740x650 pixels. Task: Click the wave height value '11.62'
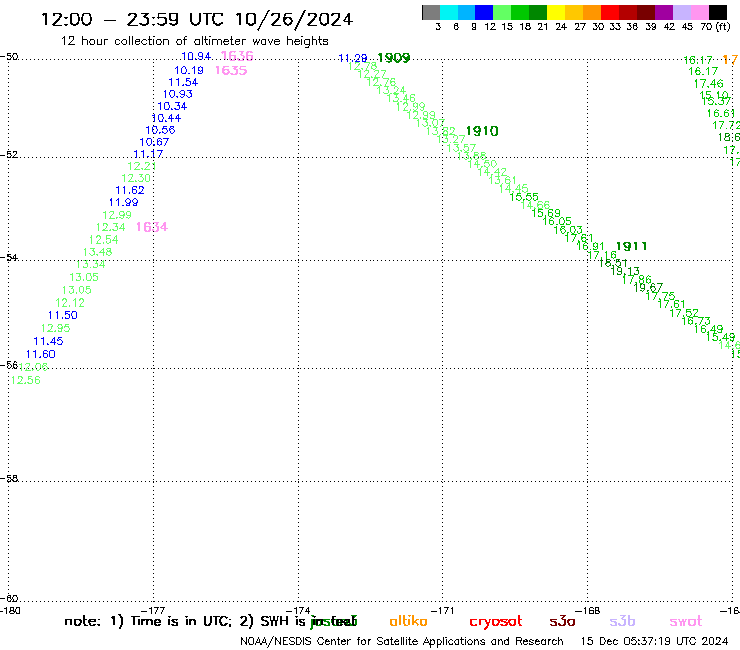click(x=130, y=190)
